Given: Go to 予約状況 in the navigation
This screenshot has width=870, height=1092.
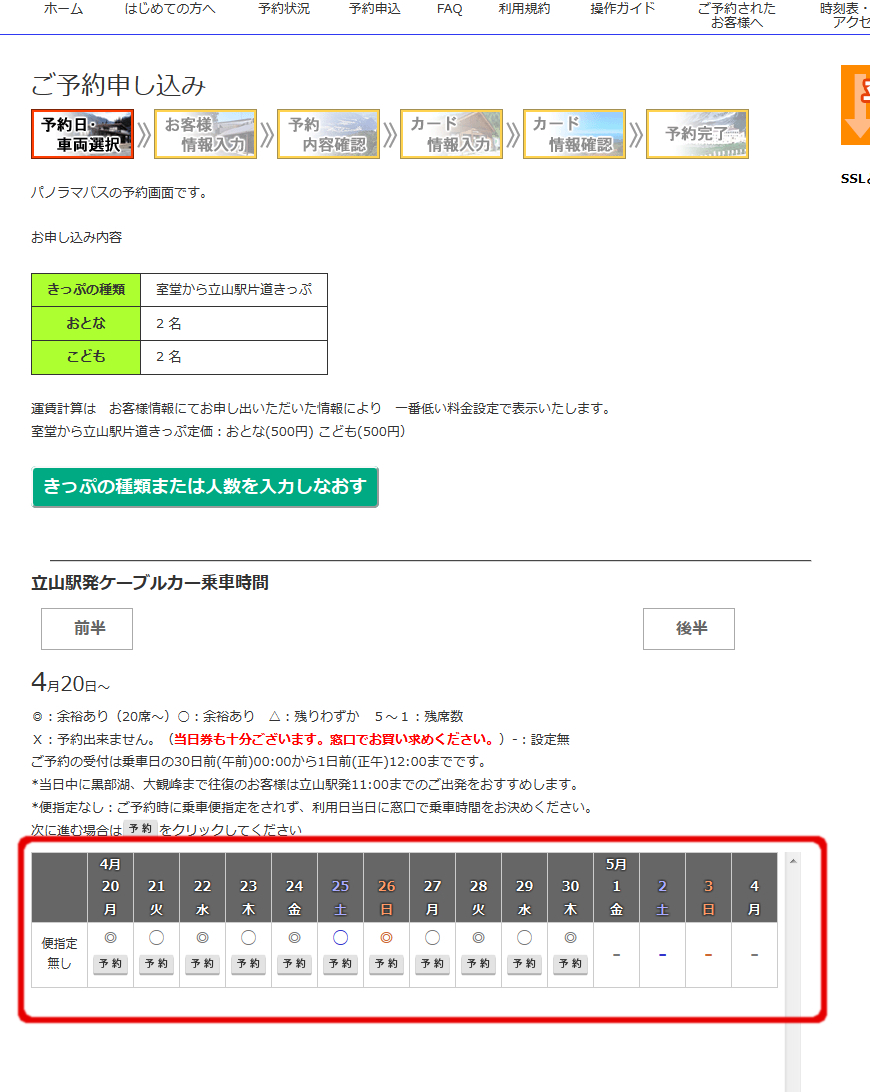Looking at the screenshot, I should 284,9.
